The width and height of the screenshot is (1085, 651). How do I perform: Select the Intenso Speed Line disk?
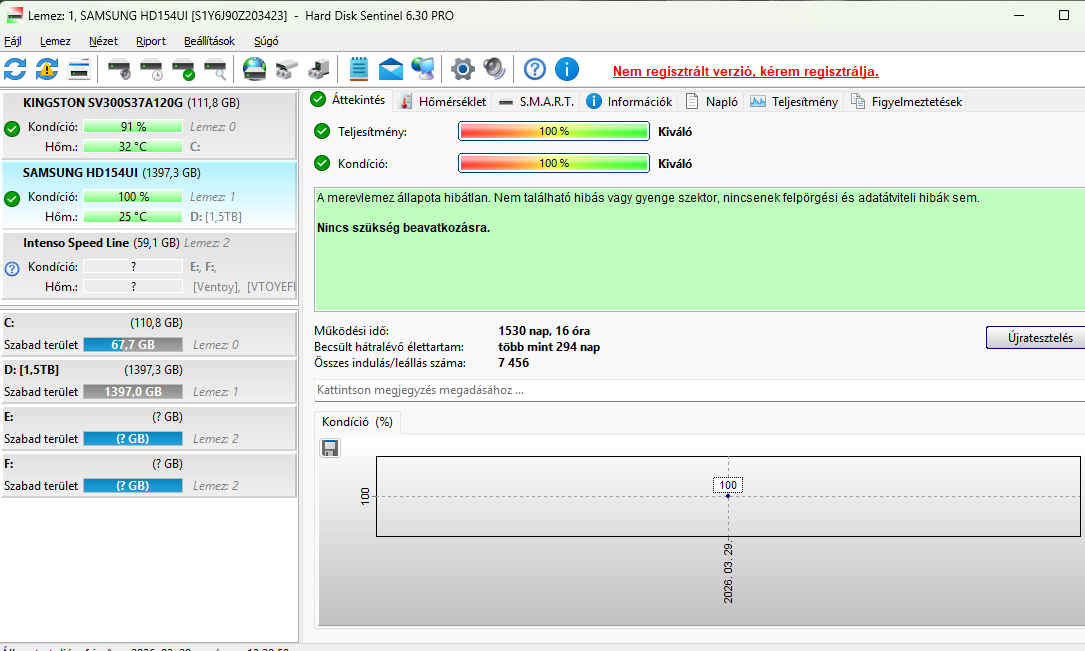point(149,266)
